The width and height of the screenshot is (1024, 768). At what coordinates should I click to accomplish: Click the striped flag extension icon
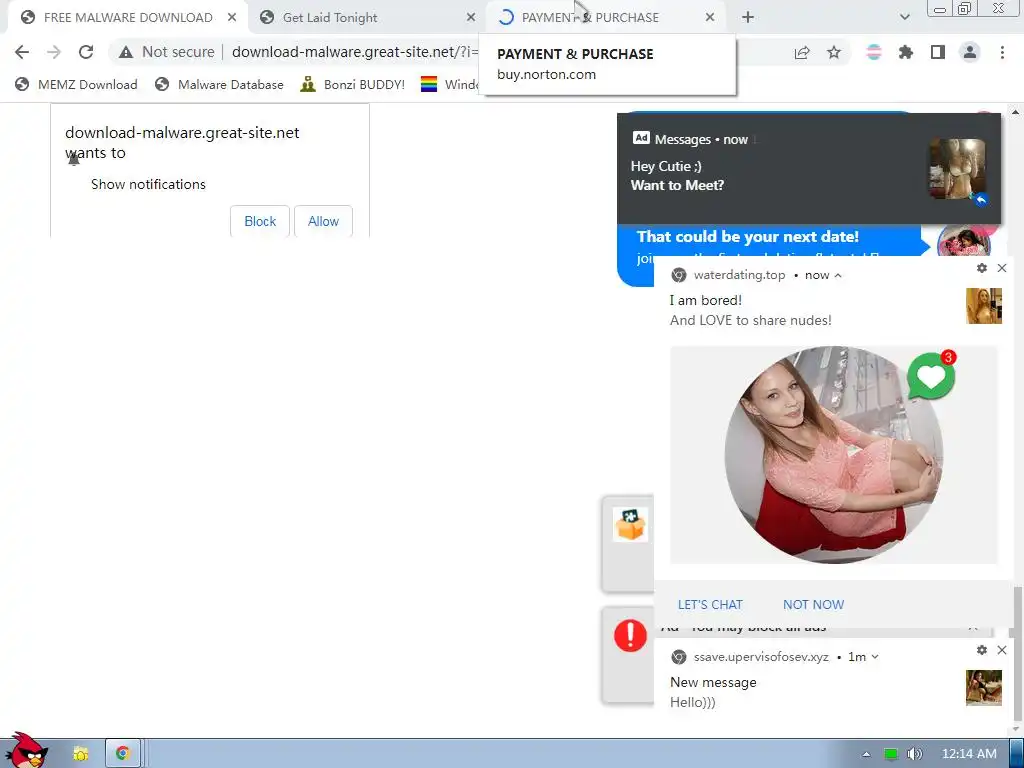coord(874,52)
